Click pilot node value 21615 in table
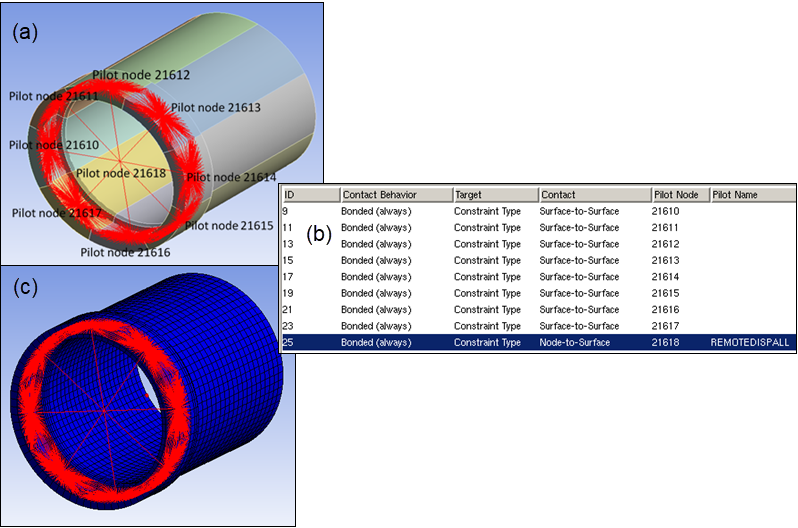 point(665,293)
